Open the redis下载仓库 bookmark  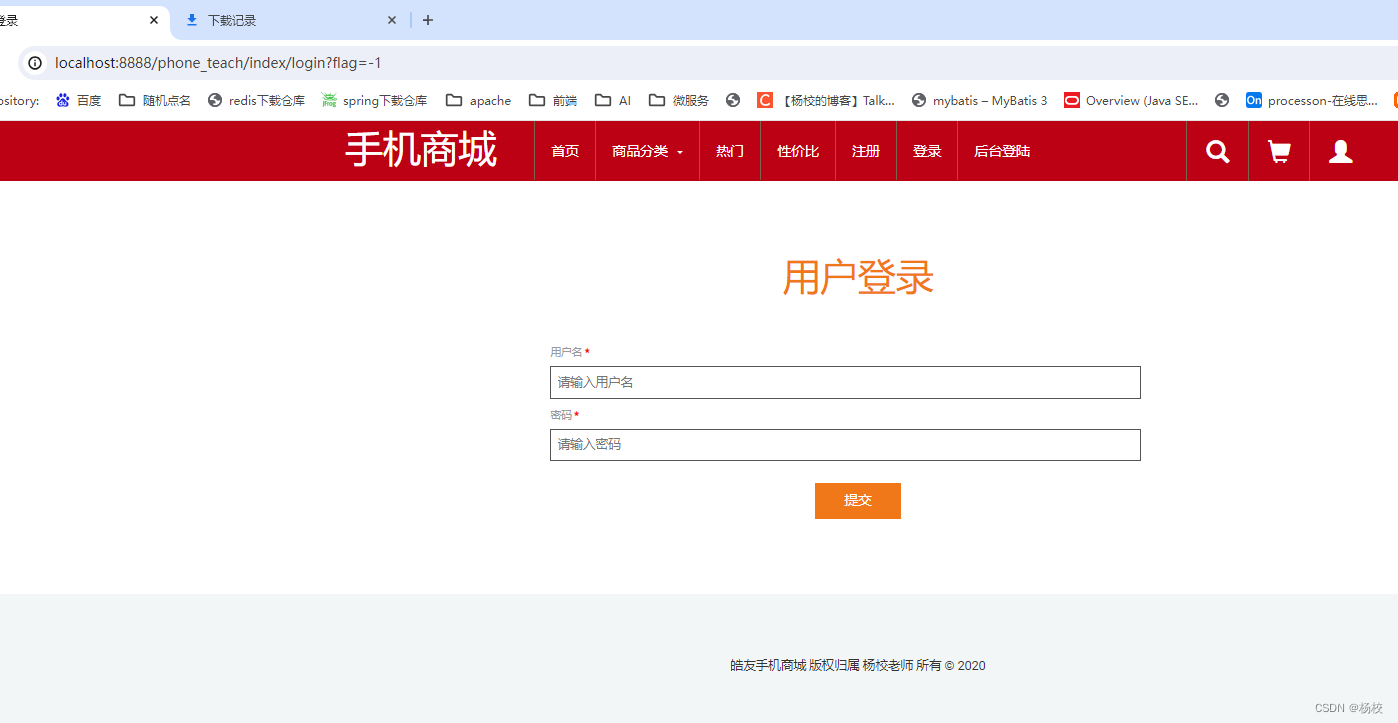click(x=256, y=100)
